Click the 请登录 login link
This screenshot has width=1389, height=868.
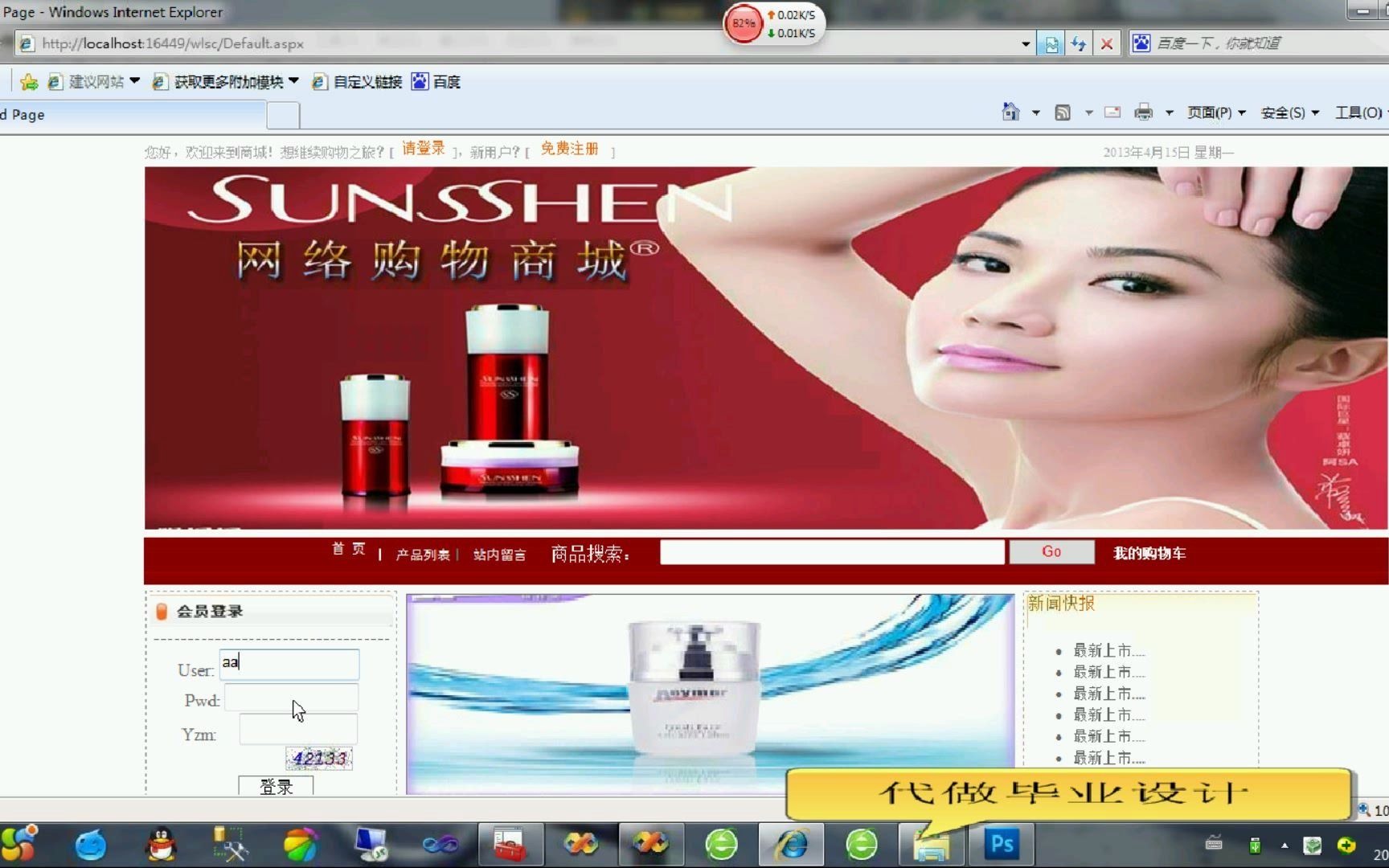tap(424, 148)
